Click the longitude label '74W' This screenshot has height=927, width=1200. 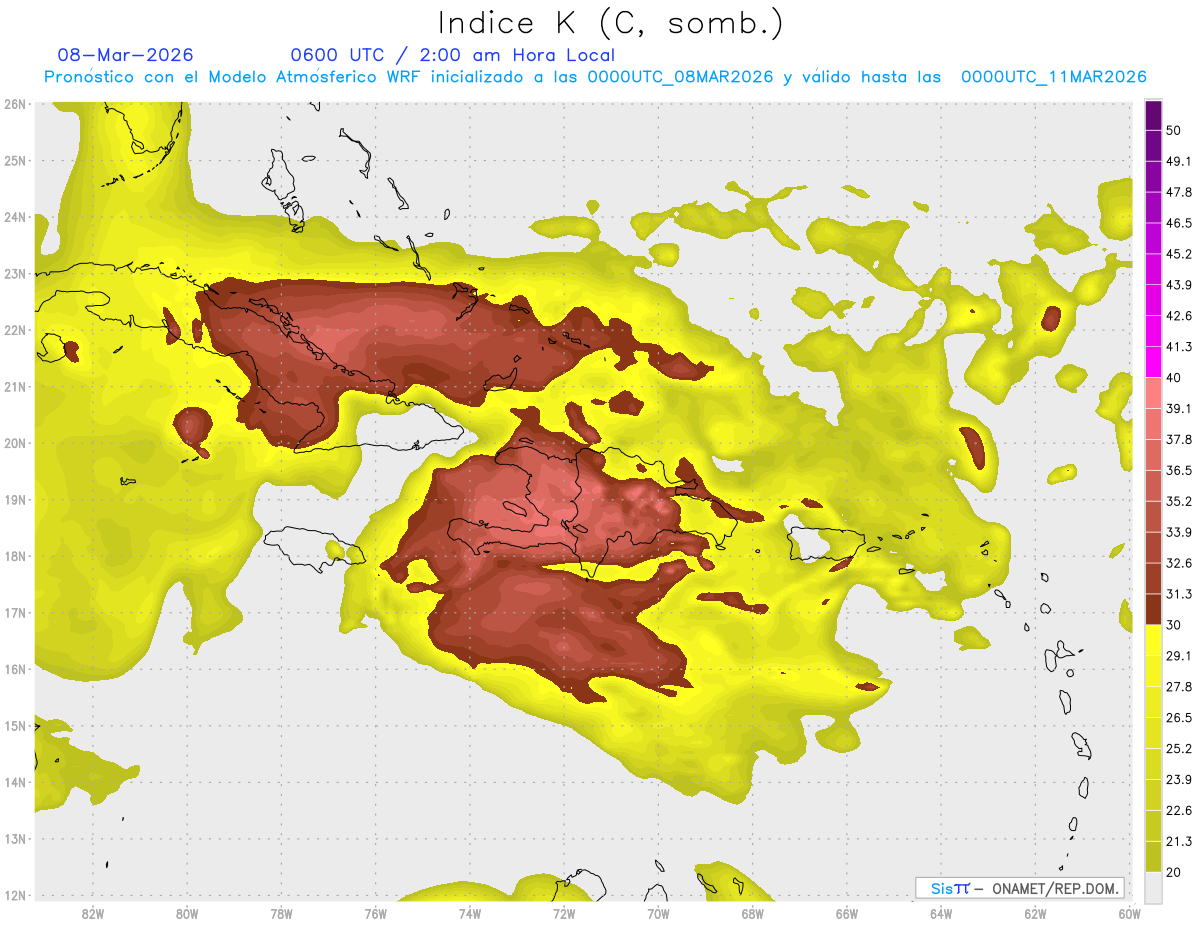click(x=469, y=913)
